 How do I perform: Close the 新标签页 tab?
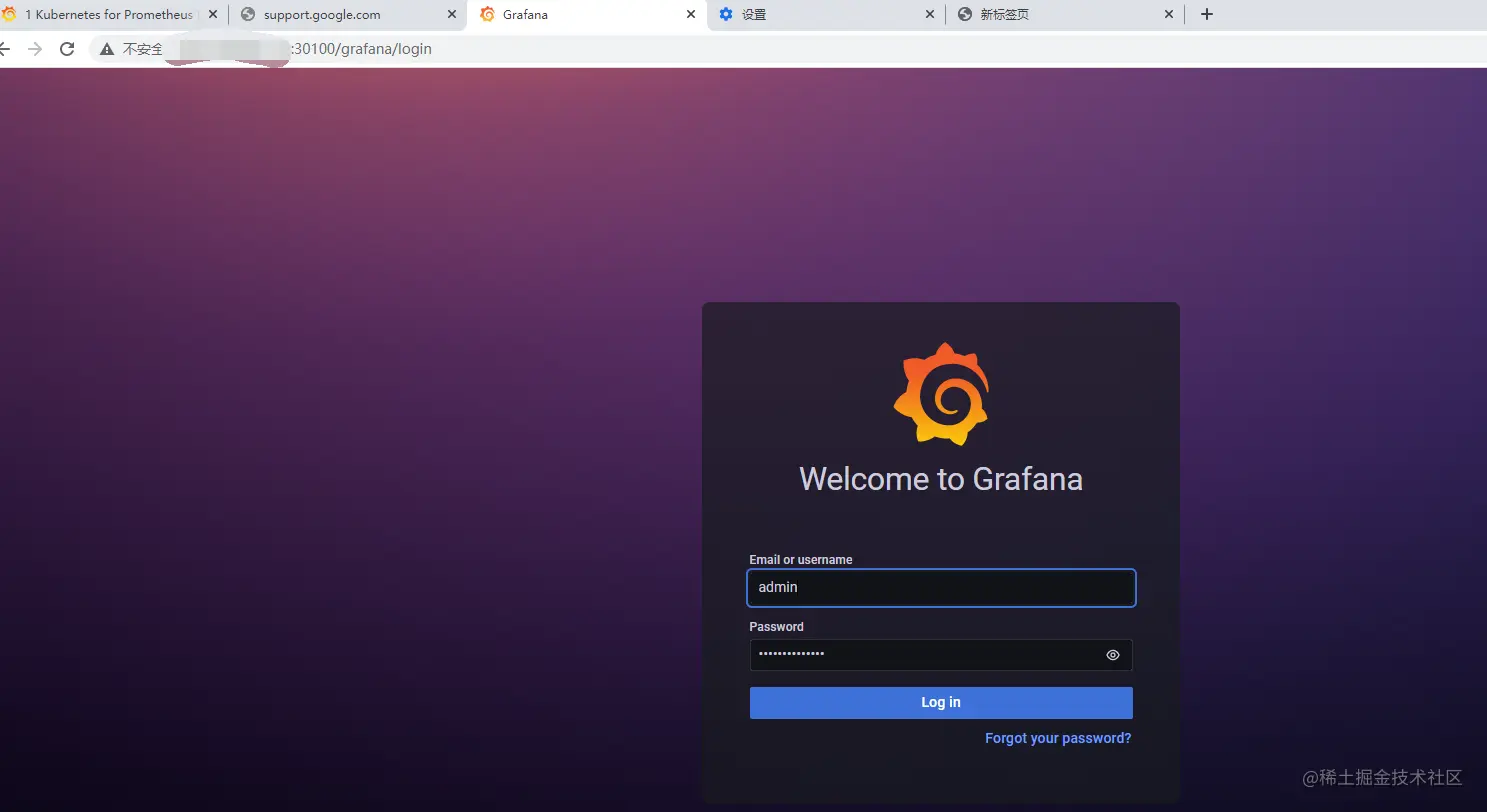click(1169, 14)
